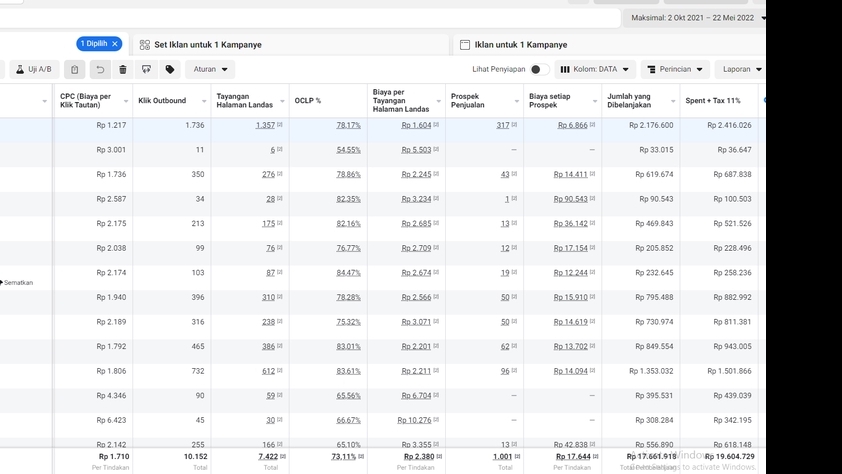
Task: Click the paste clipboard toolbar icon
Action: click(75, 69)
